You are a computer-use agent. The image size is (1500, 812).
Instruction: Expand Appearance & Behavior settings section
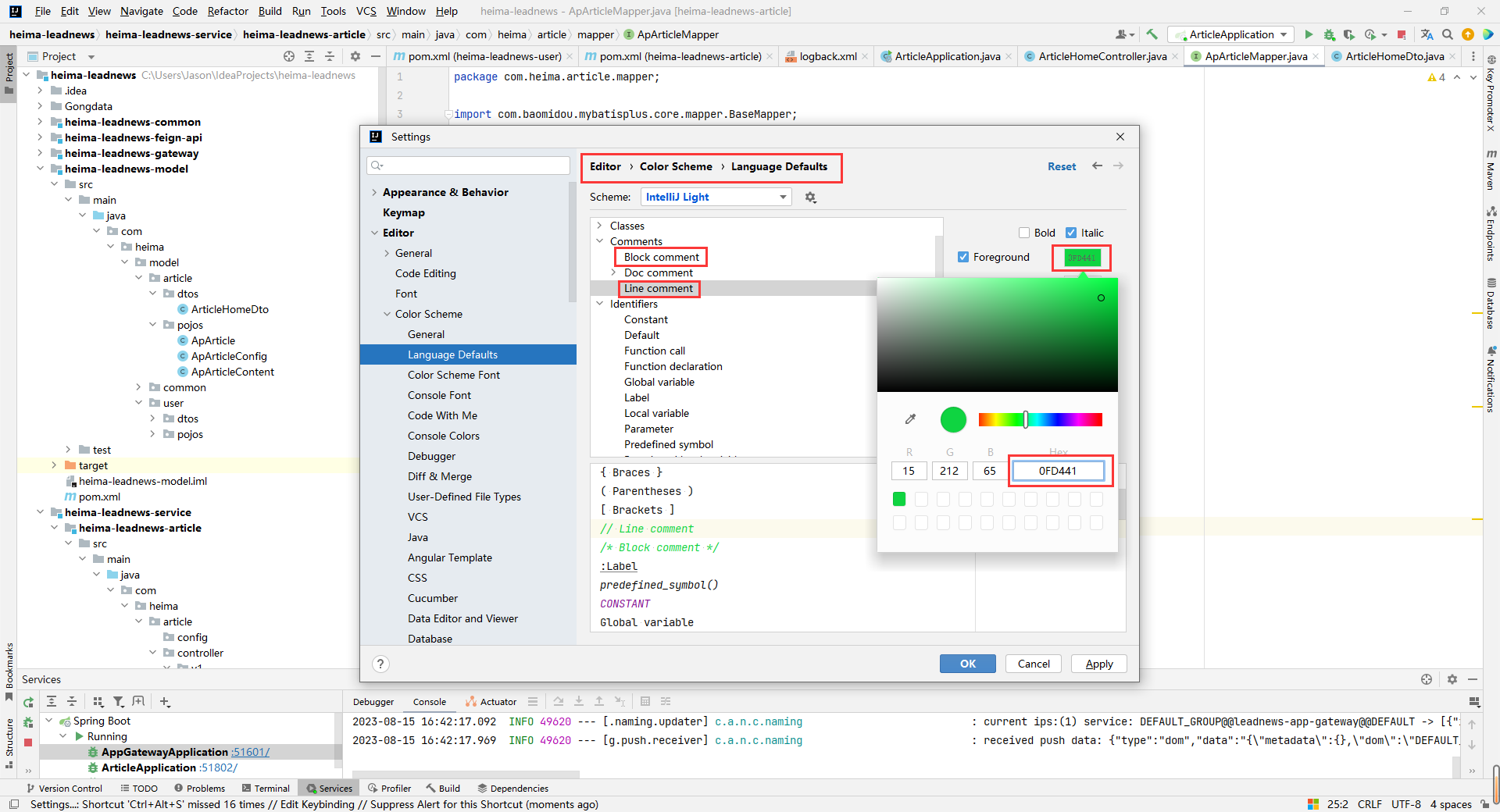(x=374, y=192)
